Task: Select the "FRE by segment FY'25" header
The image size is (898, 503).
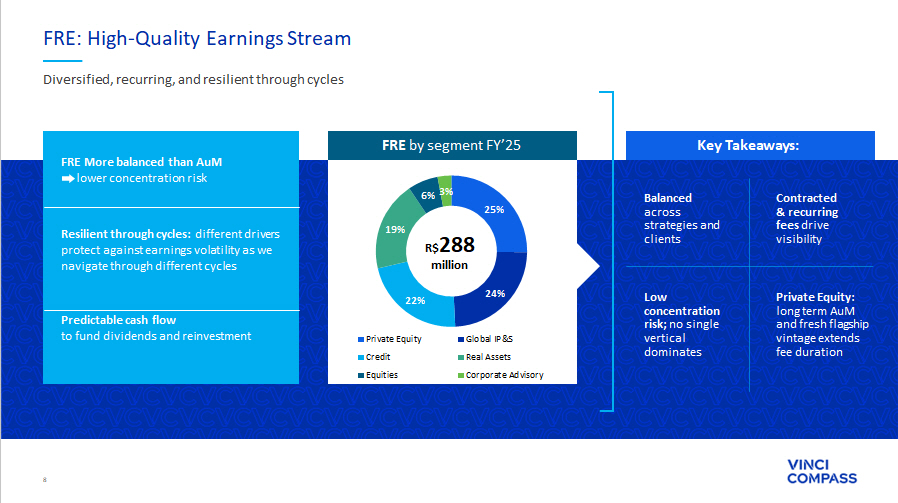Action: [x=453, y=146]
